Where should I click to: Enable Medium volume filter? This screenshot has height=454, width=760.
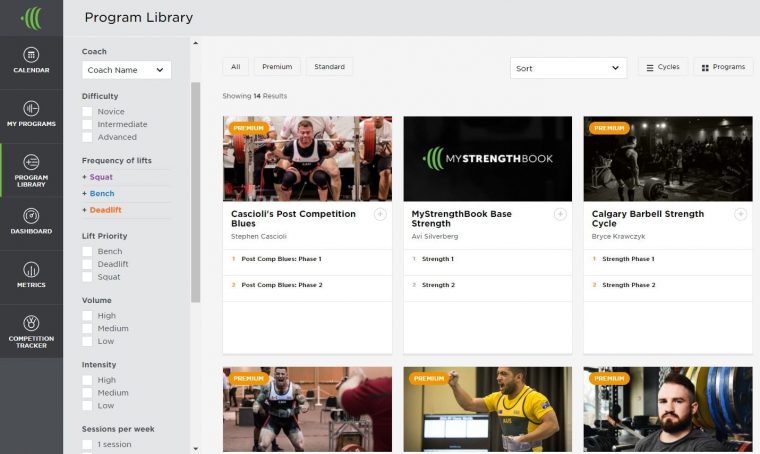click(87, 329)
